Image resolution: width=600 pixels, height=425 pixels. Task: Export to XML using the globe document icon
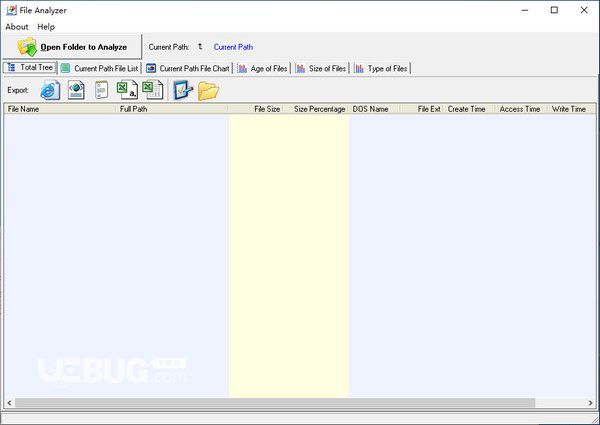pyautogui.click(x=76, y=90)
